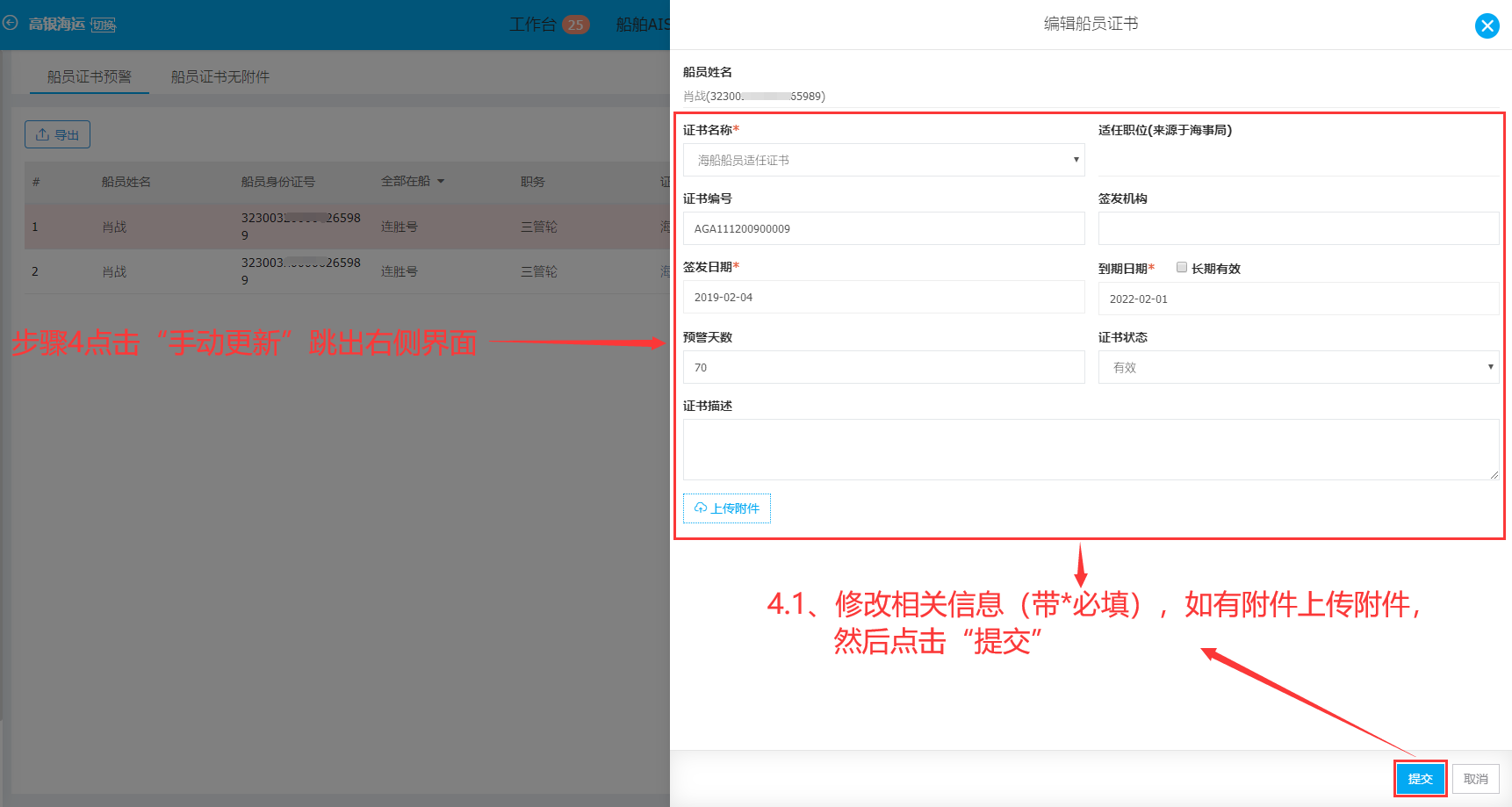
Task: Expand the 全部在船 filter dropdown
Action: 413,181
